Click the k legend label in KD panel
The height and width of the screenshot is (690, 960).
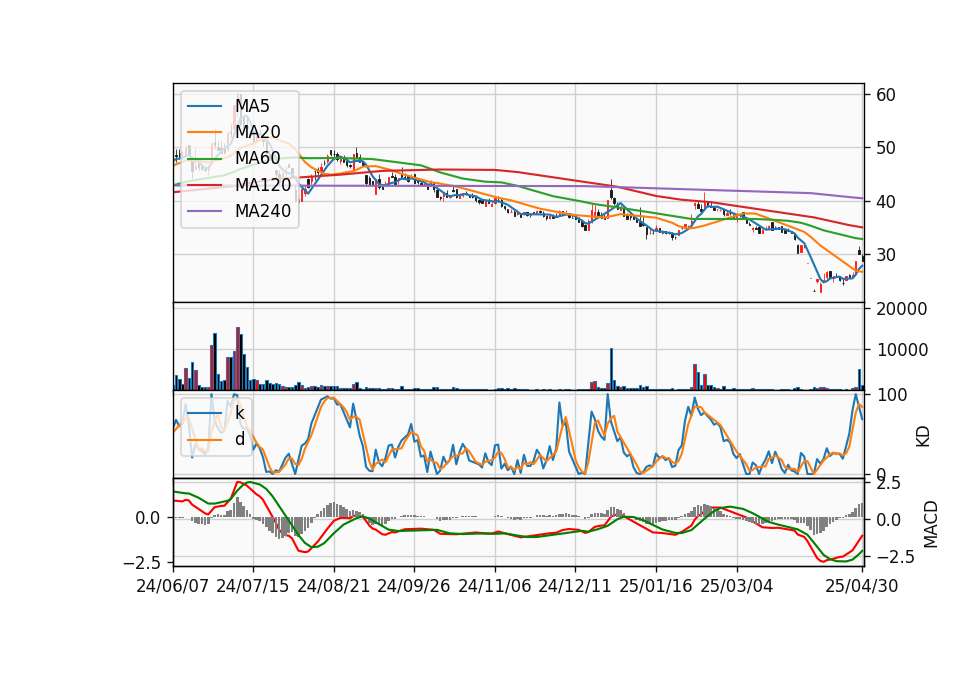click(x=239, y=413)
